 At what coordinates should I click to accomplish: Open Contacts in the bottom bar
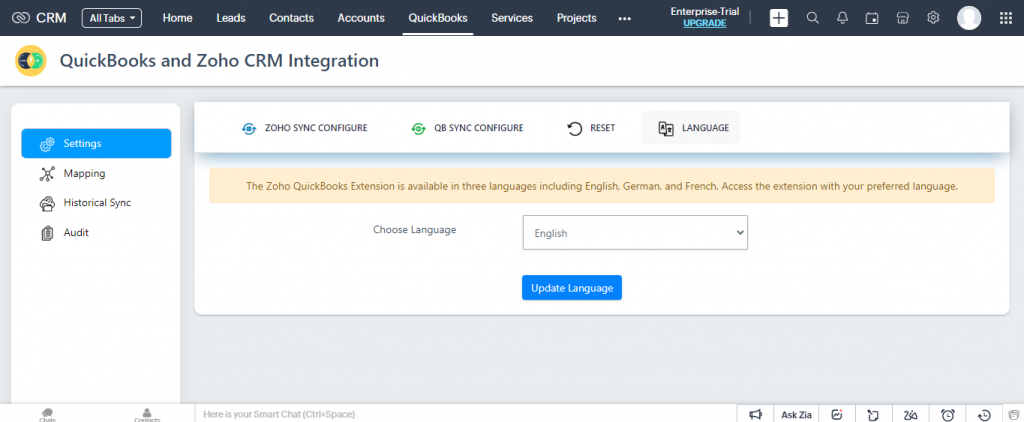(147, 415)
